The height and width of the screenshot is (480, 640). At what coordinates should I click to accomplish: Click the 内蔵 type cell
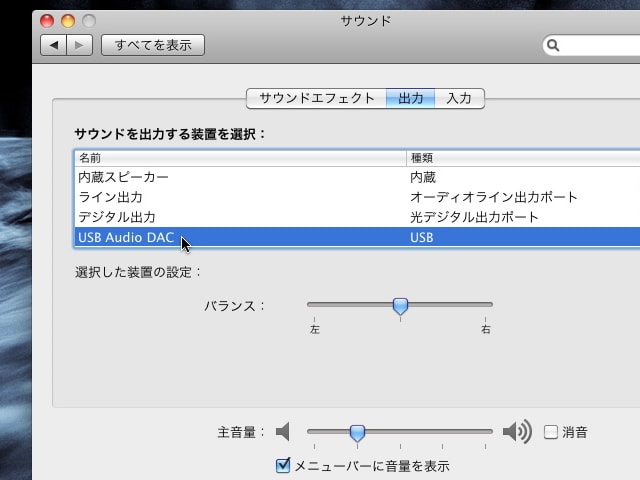(423, 177)
